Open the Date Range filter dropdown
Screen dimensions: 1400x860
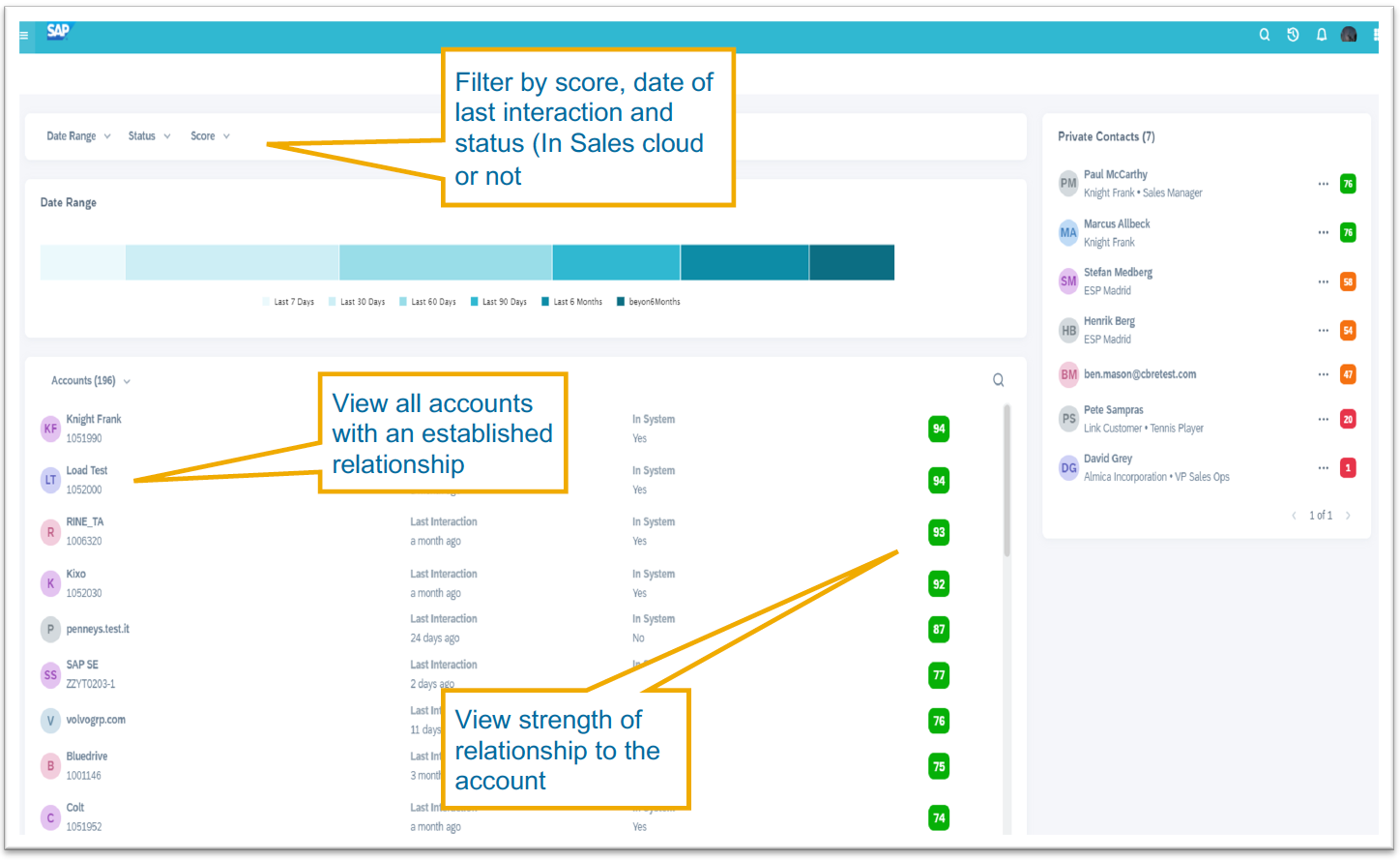click(77, 136)
